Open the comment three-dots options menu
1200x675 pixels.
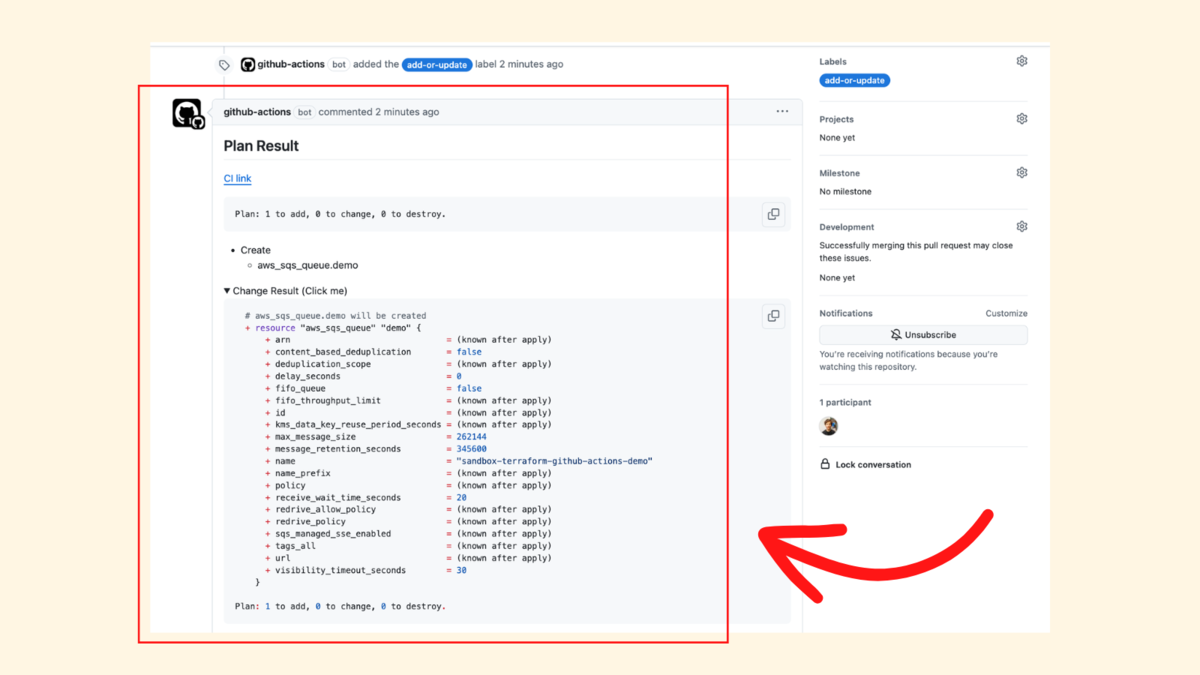pos(782,112)
